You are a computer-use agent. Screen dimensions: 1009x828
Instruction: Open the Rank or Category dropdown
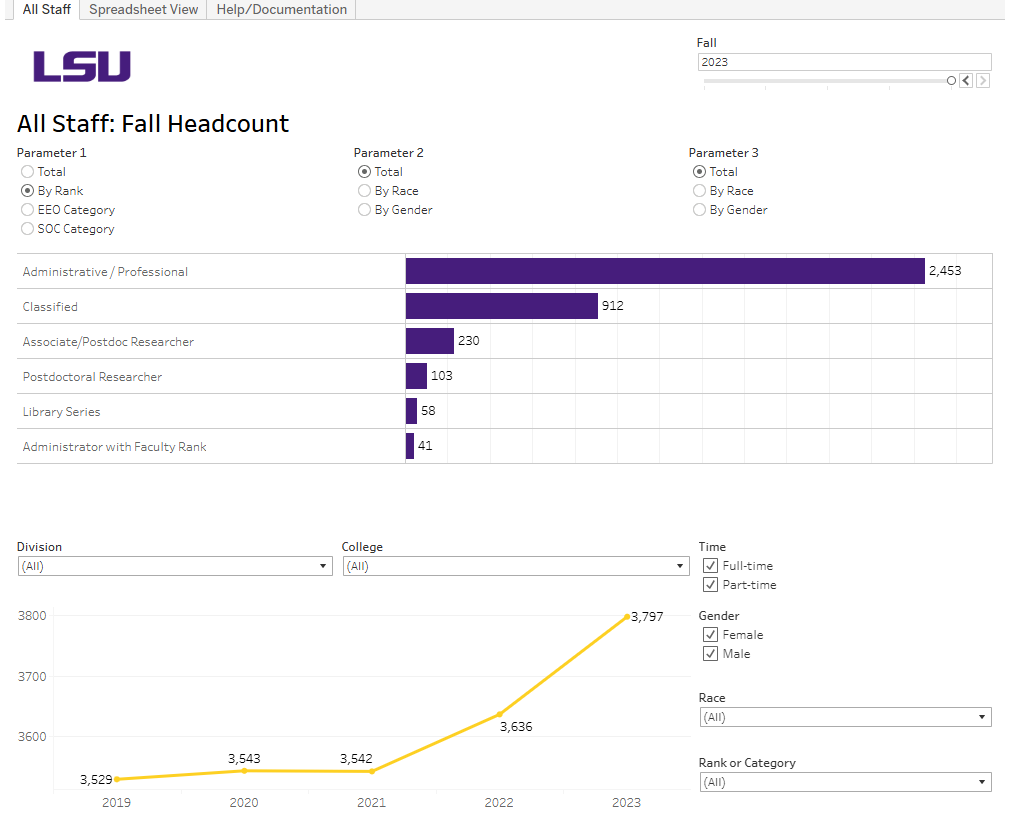[982, 781]
